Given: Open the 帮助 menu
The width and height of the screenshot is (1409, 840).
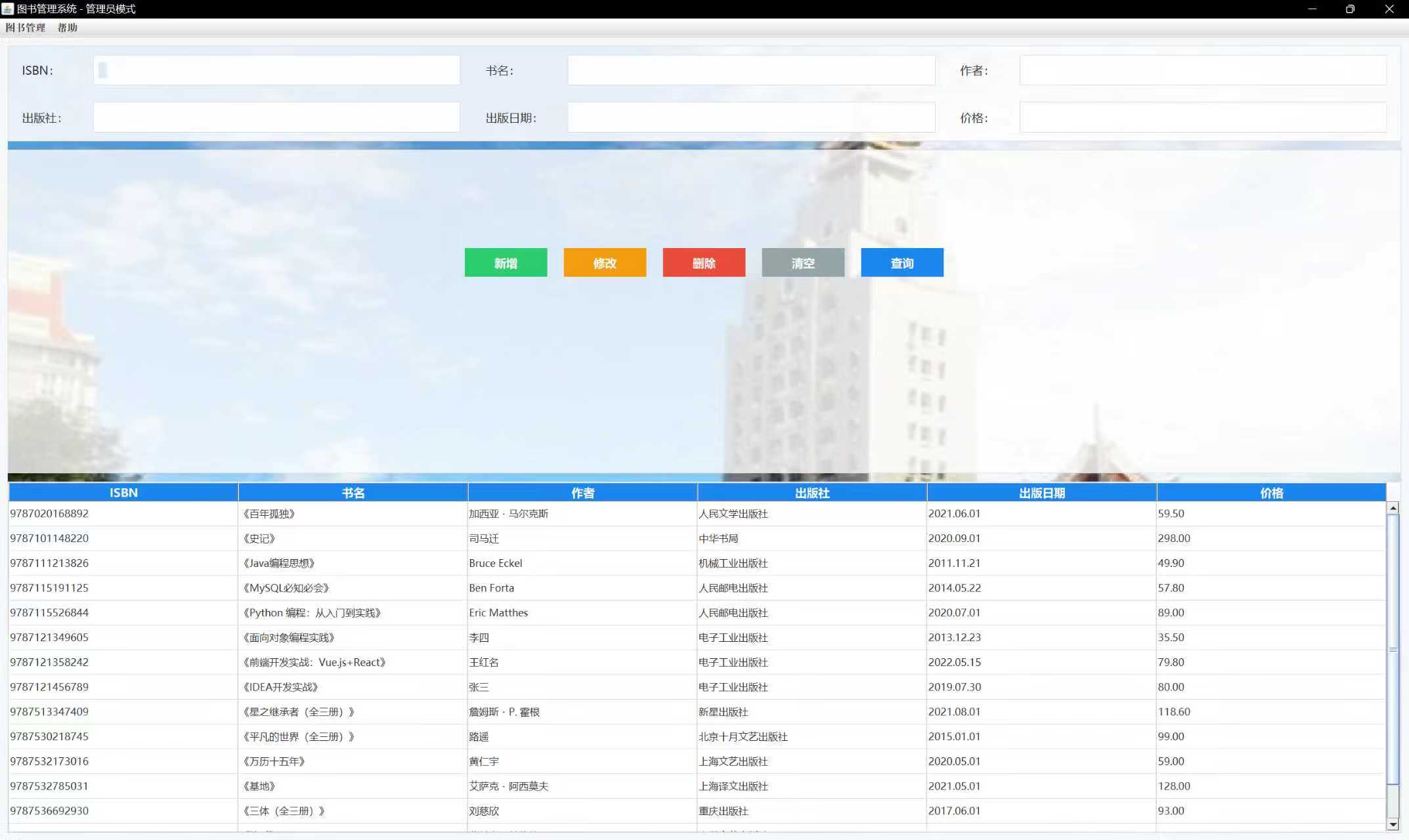Looking at the screenshot, I should [67, 28].
